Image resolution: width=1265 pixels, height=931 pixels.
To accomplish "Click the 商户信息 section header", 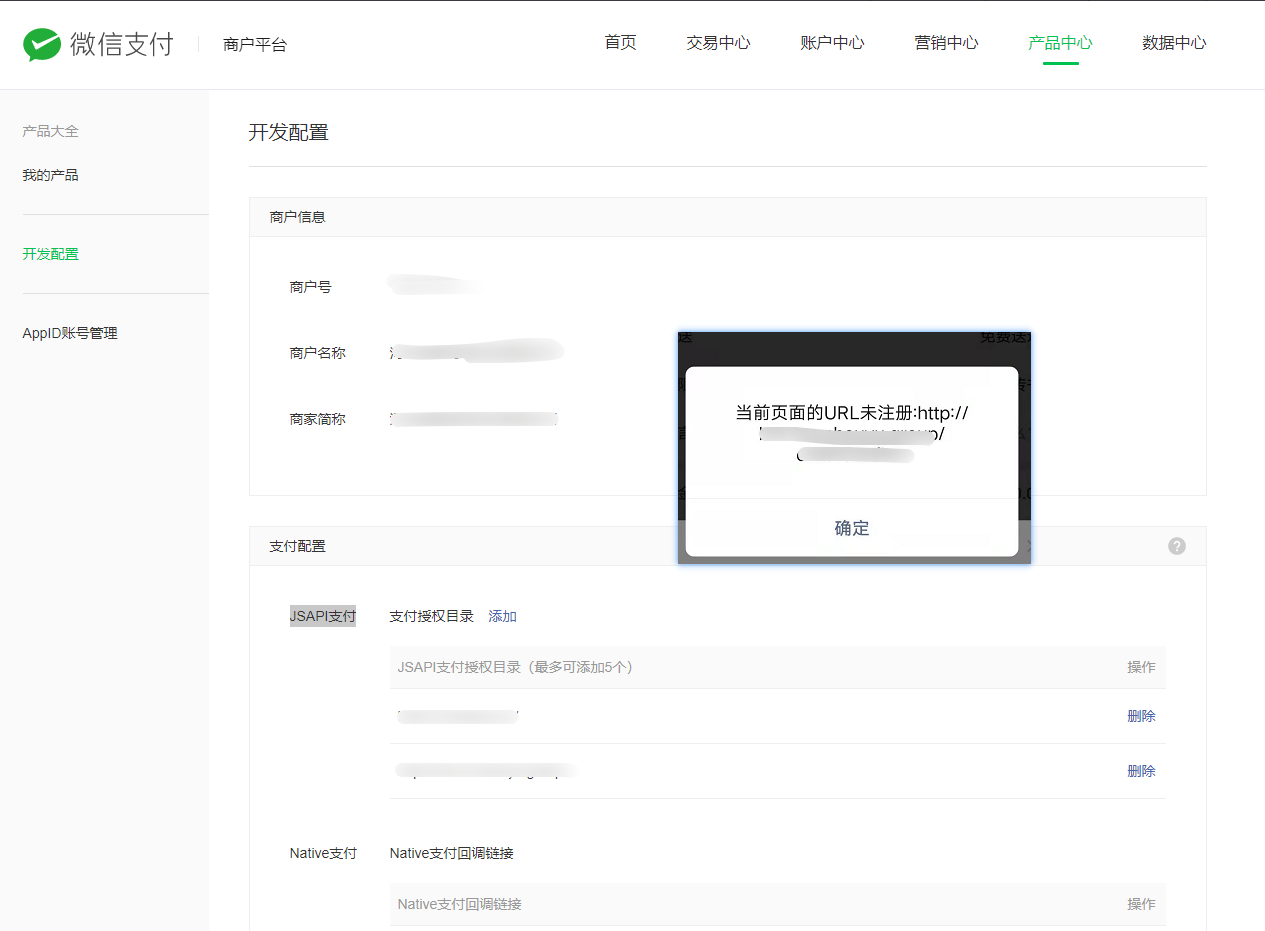I will (x=297, y=217).
